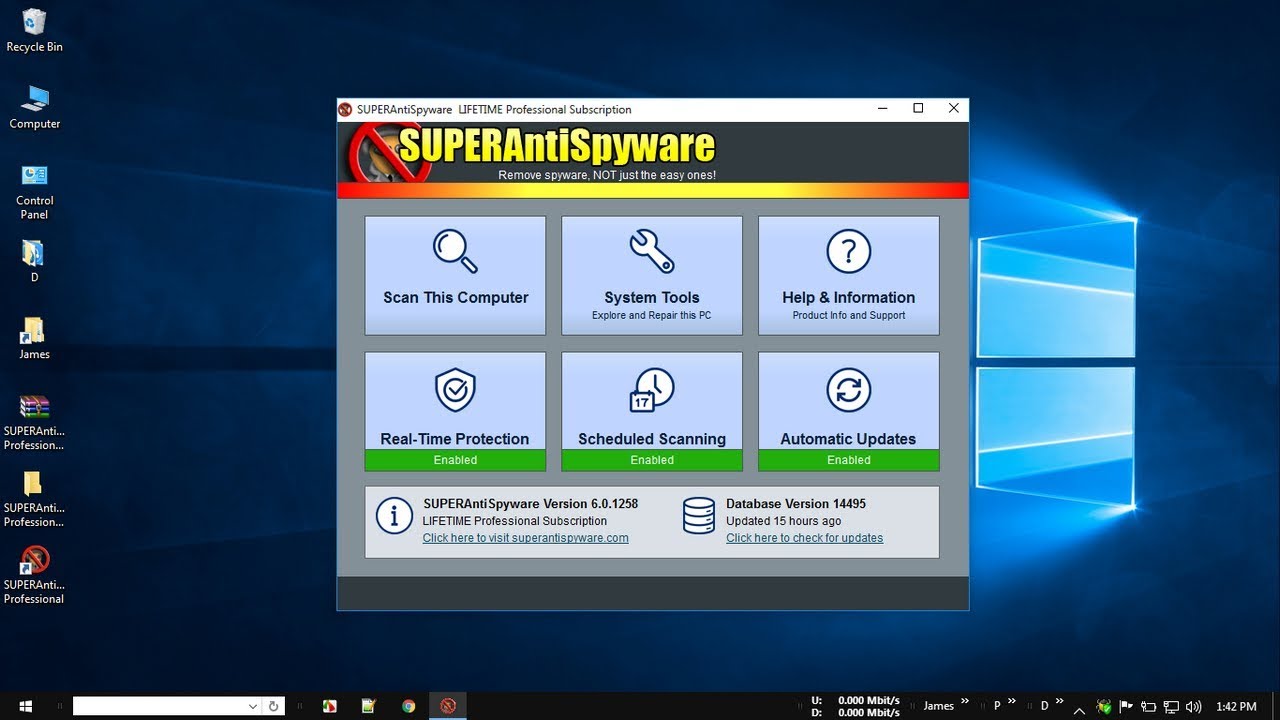Select the Recycle Bin desktop icon
Viewport: 1280px width, 720px height.
click(x=34, y=30)
